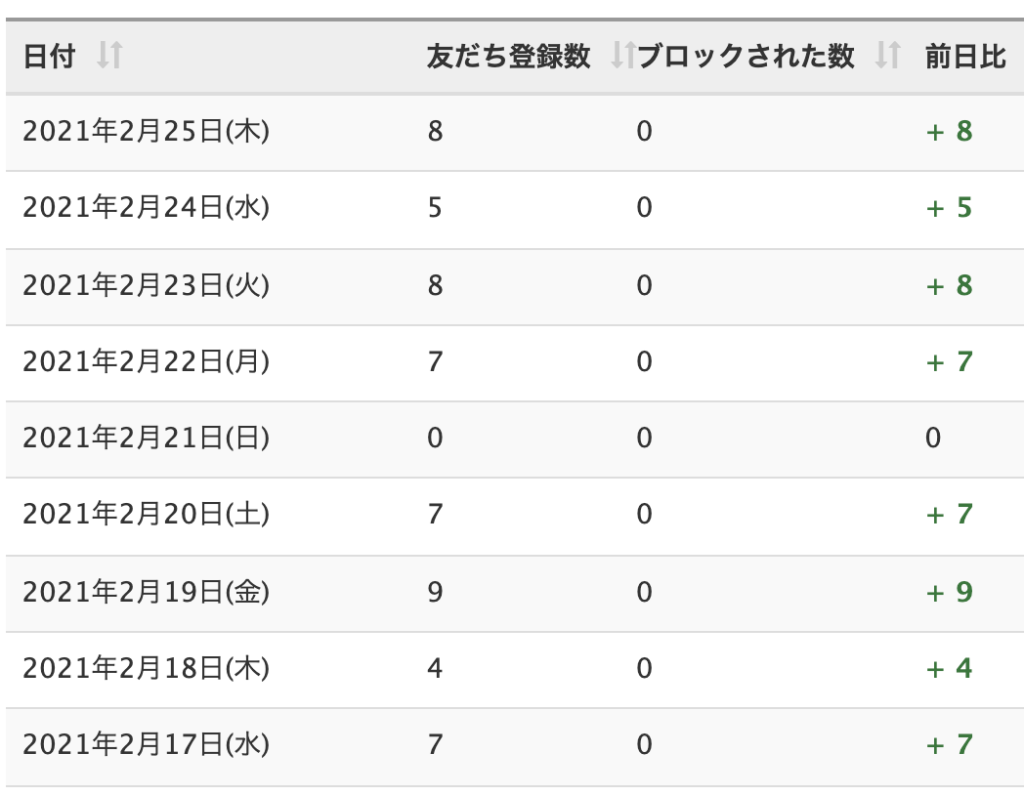This screenshot has width=1024, height=795.
Task: Select the 2021年2月20日(土) date cell
Action: coord(146,515)
